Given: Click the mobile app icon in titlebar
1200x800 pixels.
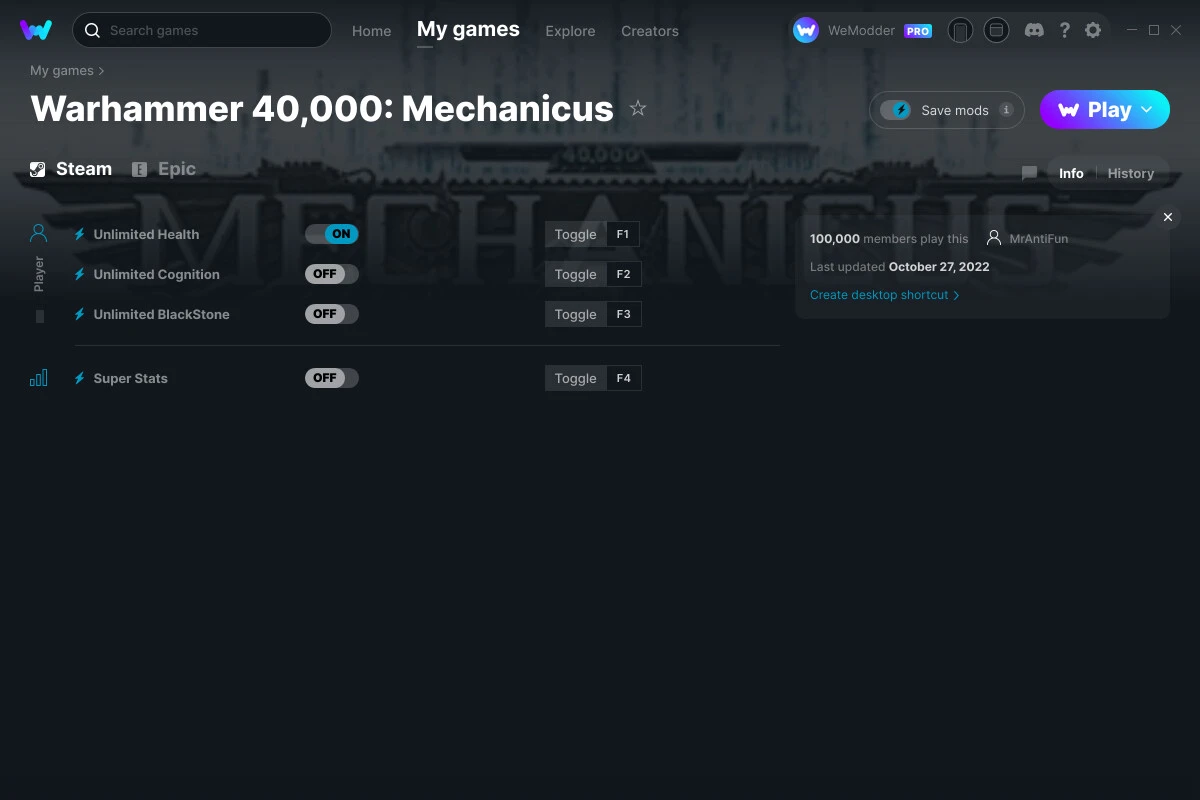Looking at the screenshot, I should pyautogui.click(x=960, y=30).
